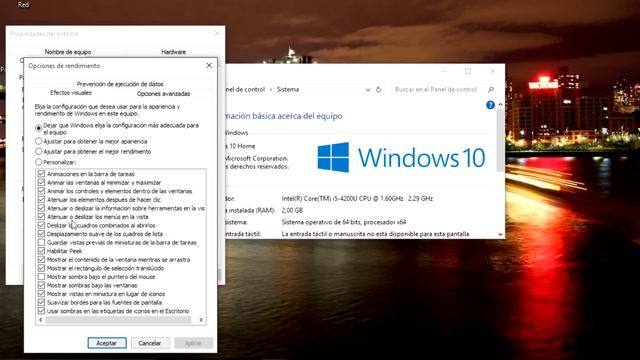This screenshot has width=640, height=360.
Task: Toggle Usar sombras en las etiquetas de iconos
Action: [x=41, y=311]
